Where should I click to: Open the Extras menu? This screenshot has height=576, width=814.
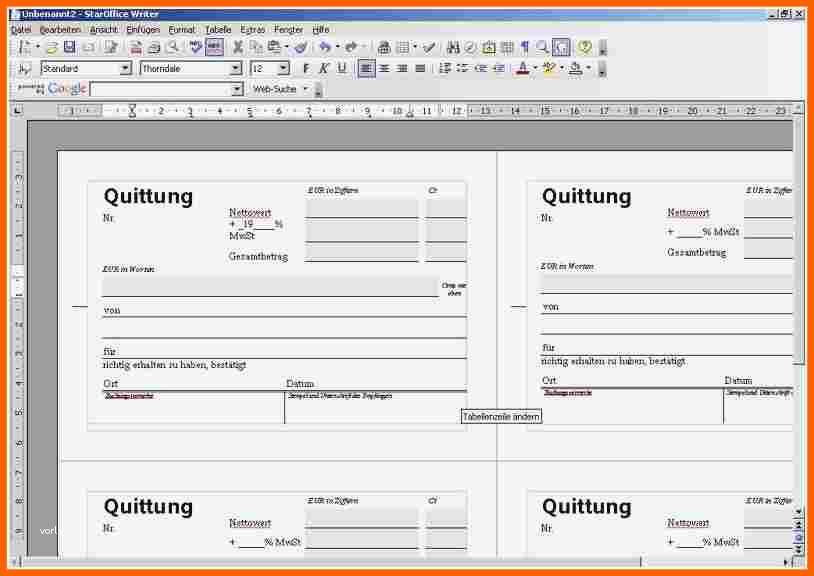coord(253,30)
